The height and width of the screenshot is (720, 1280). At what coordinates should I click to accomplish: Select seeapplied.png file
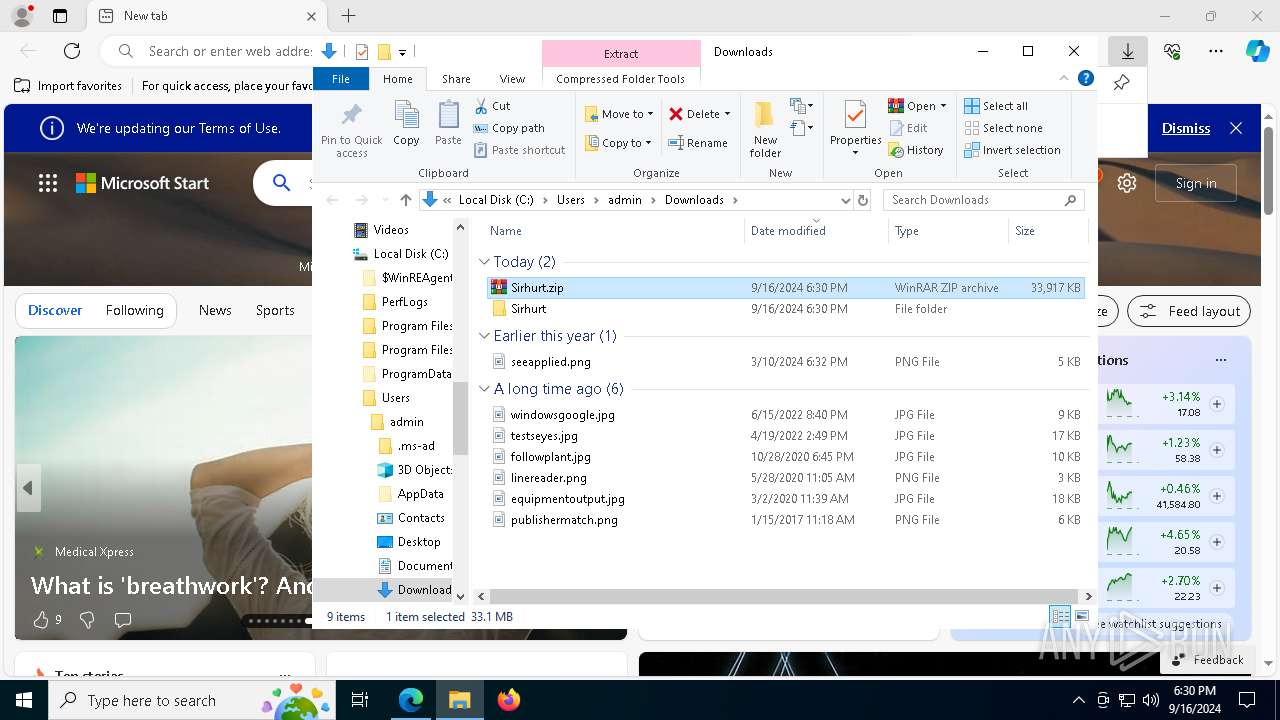(x=786, y=362)
